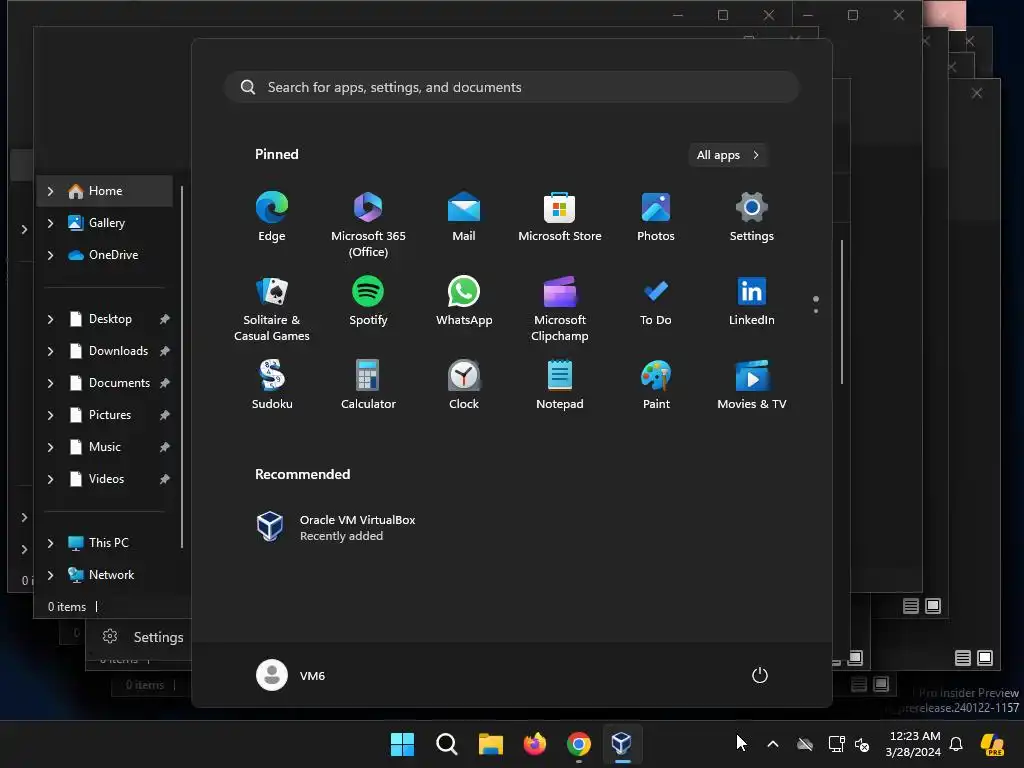Expand the Home tree node

pos(50,191)
